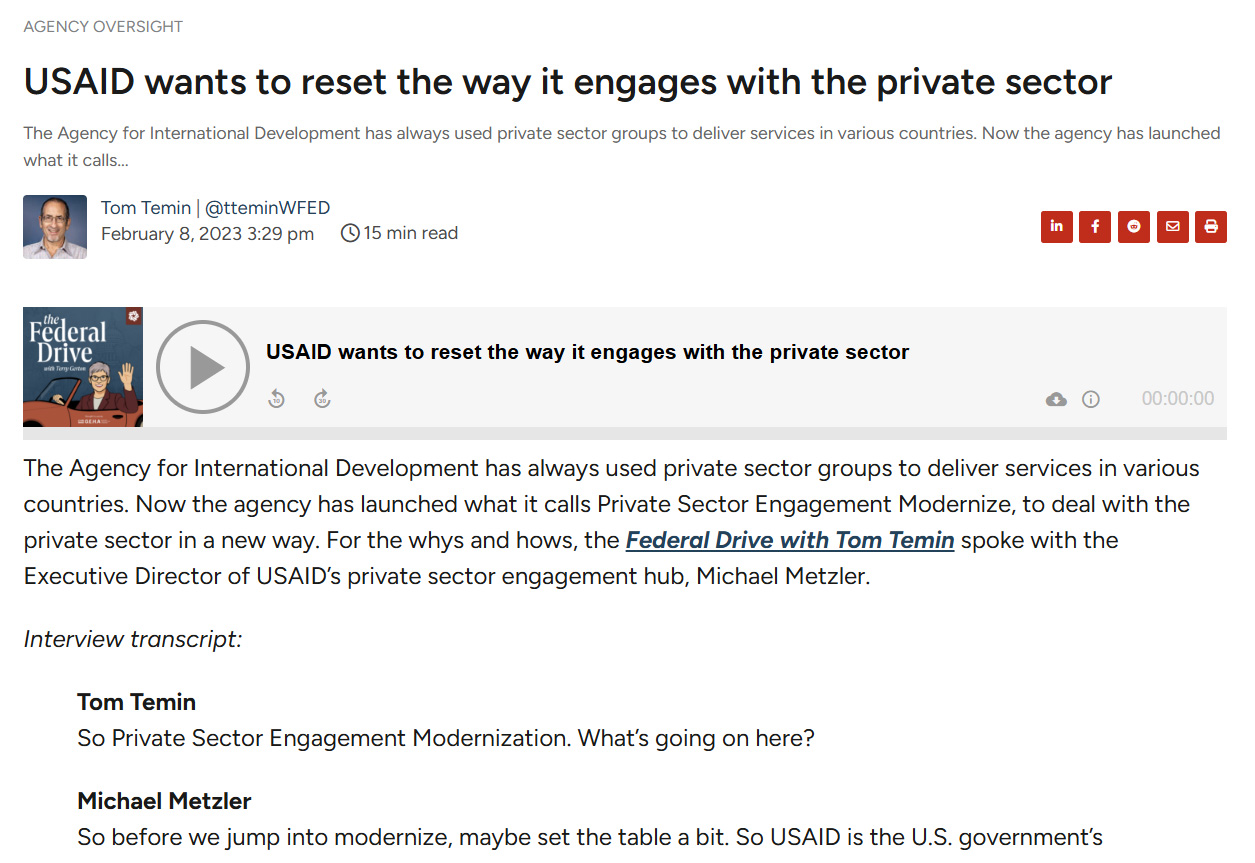
Task: Skip audio forward thirty seconds
Action: (x=322, y=399)
